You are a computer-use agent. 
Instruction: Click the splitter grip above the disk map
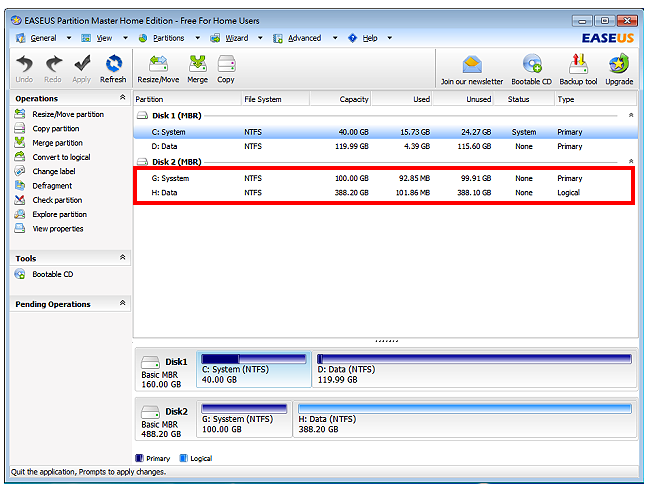coord(386,341)
